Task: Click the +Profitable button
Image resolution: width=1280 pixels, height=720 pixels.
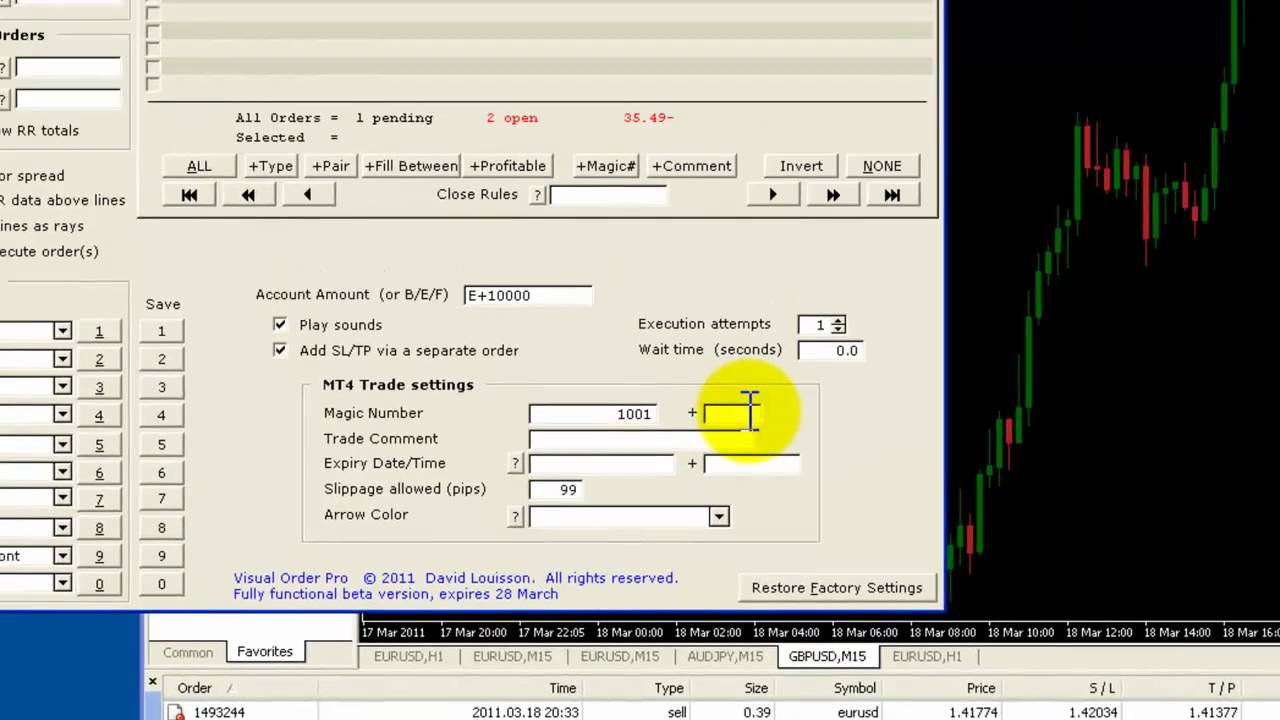Action: [508, 166]
